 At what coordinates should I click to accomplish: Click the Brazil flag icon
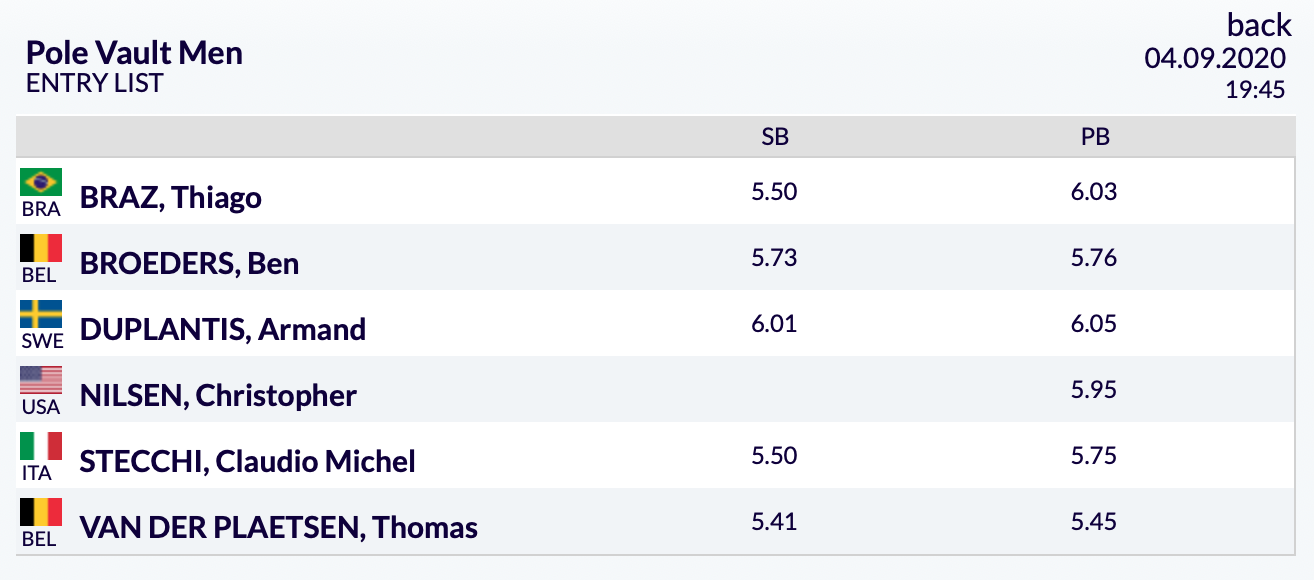click(41, 182)
